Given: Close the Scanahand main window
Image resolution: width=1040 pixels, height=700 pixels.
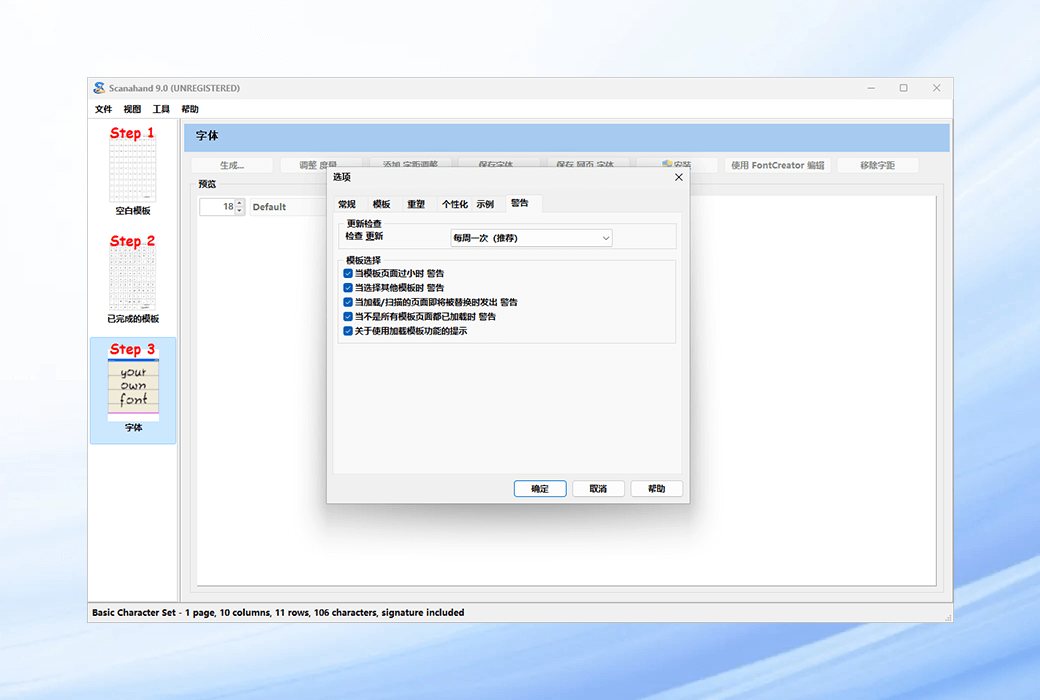Looking at the screenshot, I should (x=937, y=88).
